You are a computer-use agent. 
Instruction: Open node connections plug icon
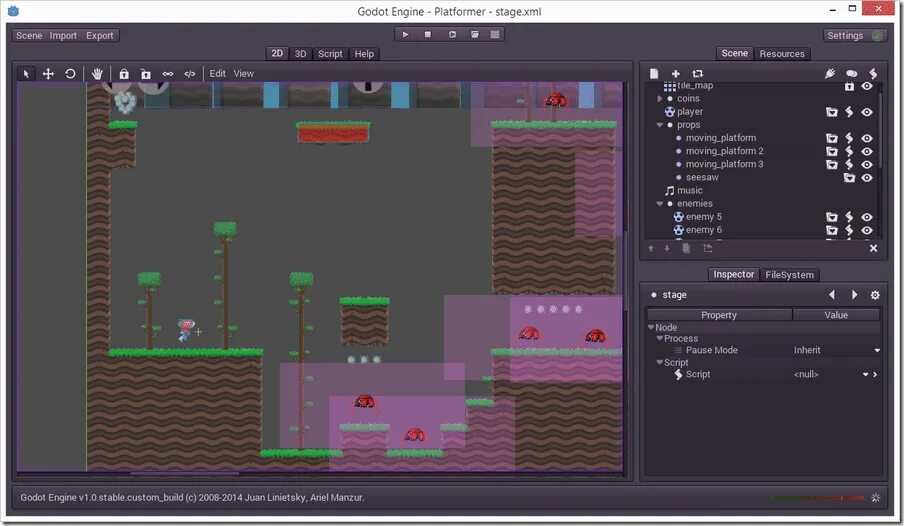[830, 73]
